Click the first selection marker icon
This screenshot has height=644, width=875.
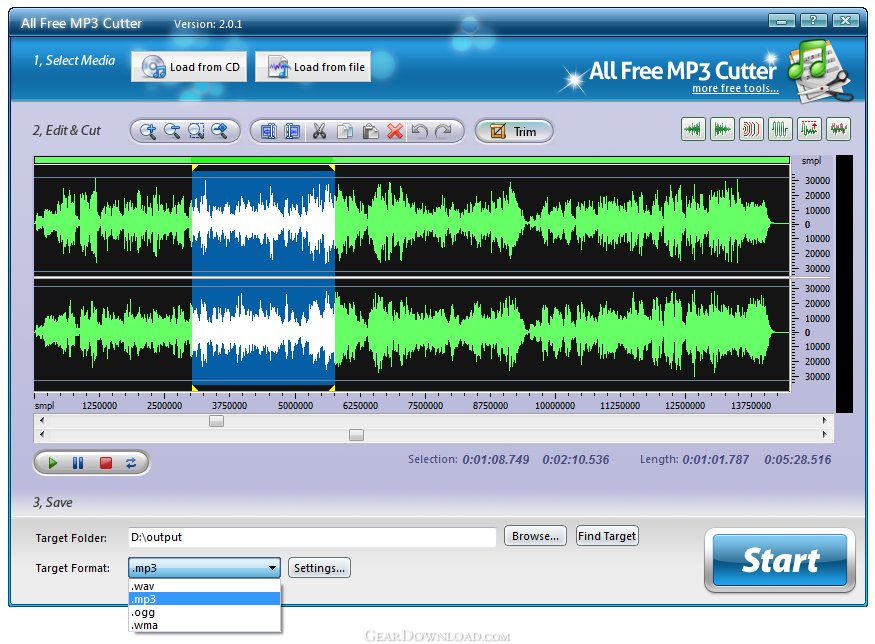pyautogui.click(x=268, y=131)
